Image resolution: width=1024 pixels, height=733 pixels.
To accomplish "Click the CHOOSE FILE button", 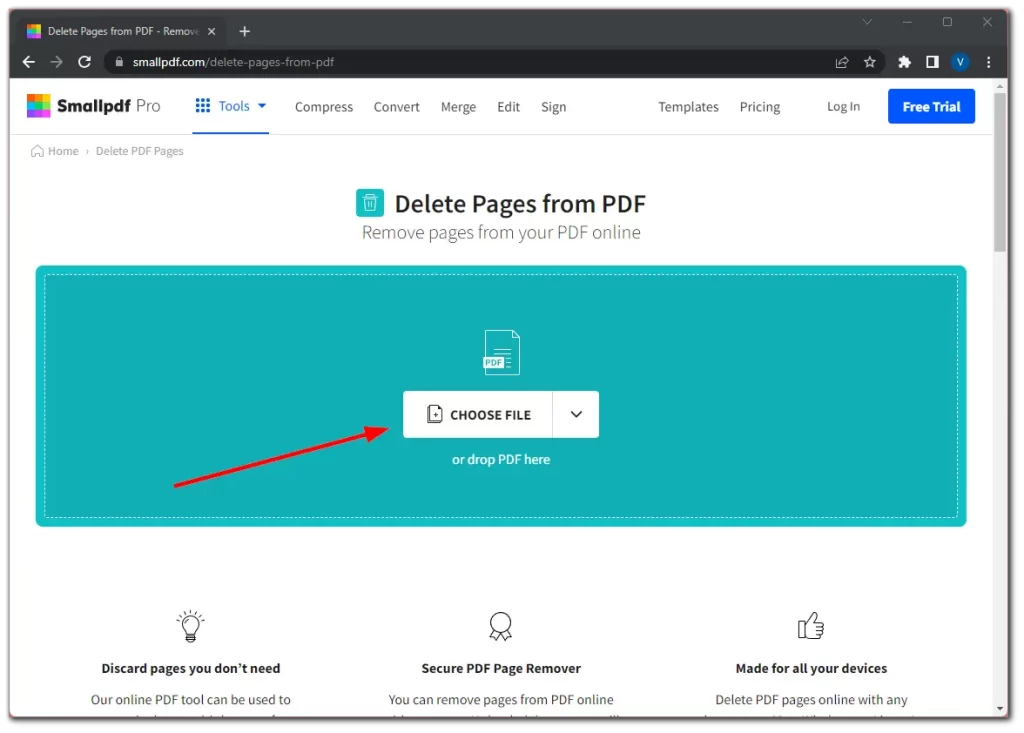I will pos(478,414).
